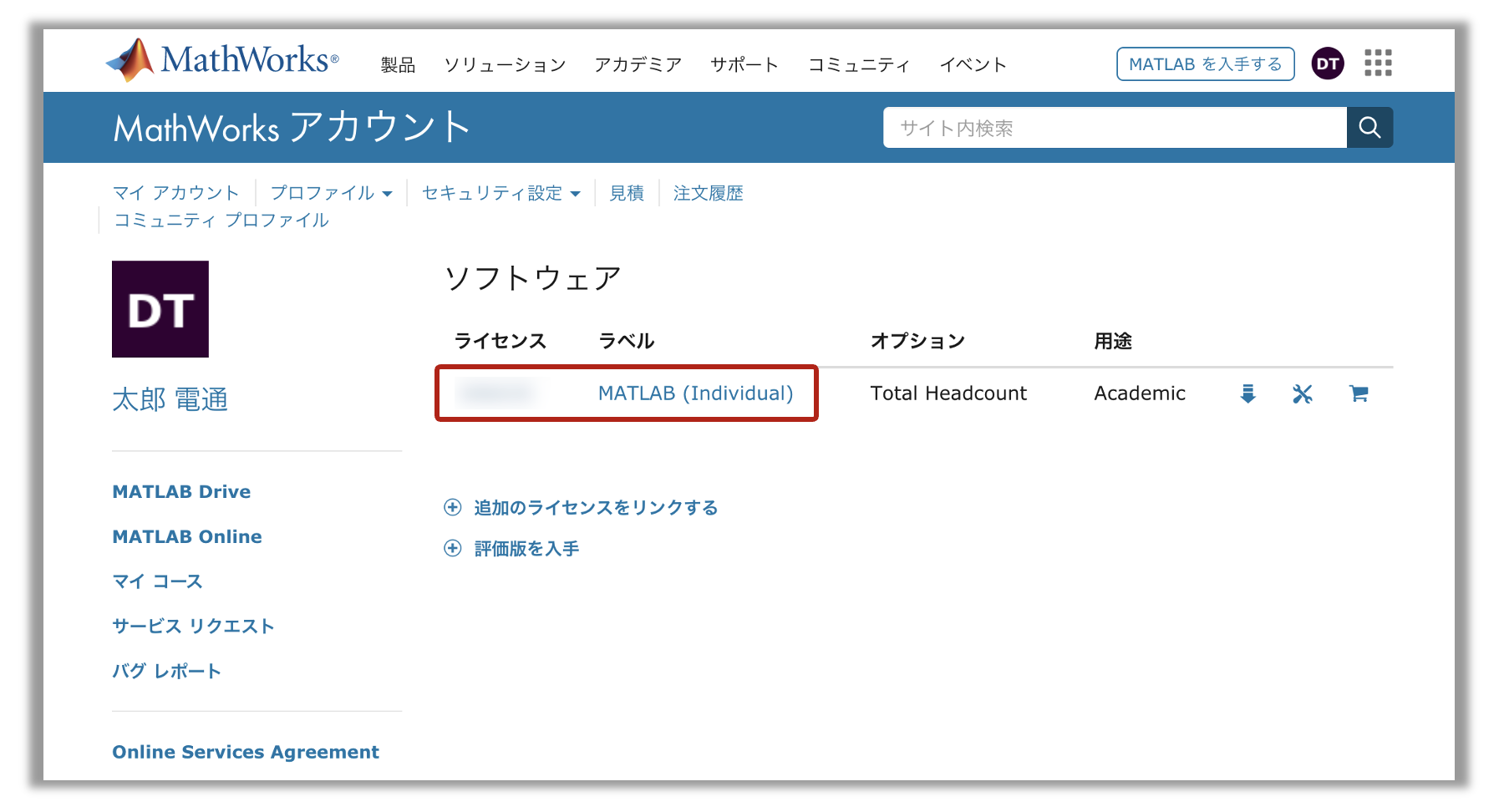Open the 製品 menu
This screenshot has height=812, width=1504.
pos(398,64)
